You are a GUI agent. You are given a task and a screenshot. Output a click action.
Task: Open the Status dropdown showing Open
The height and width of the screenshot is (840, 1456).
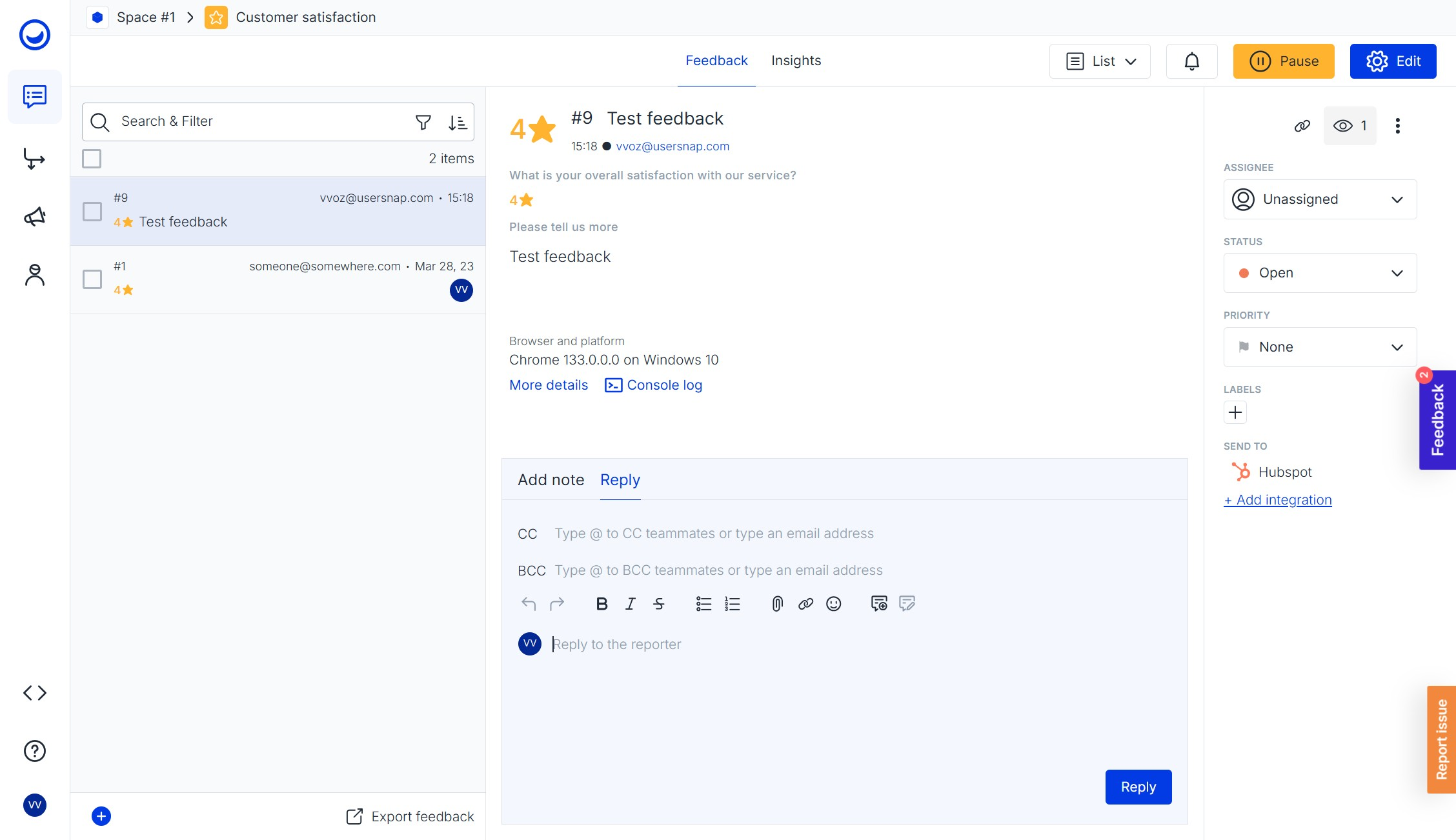click(x=1320, y=273)
